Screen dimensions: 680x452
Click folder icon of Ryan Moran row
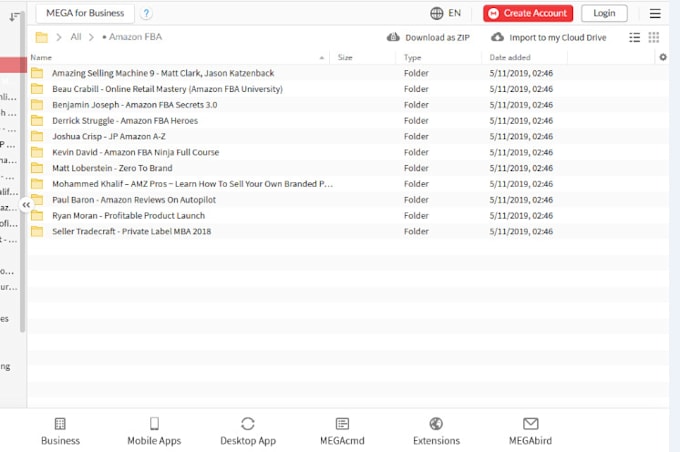point(37,215)
